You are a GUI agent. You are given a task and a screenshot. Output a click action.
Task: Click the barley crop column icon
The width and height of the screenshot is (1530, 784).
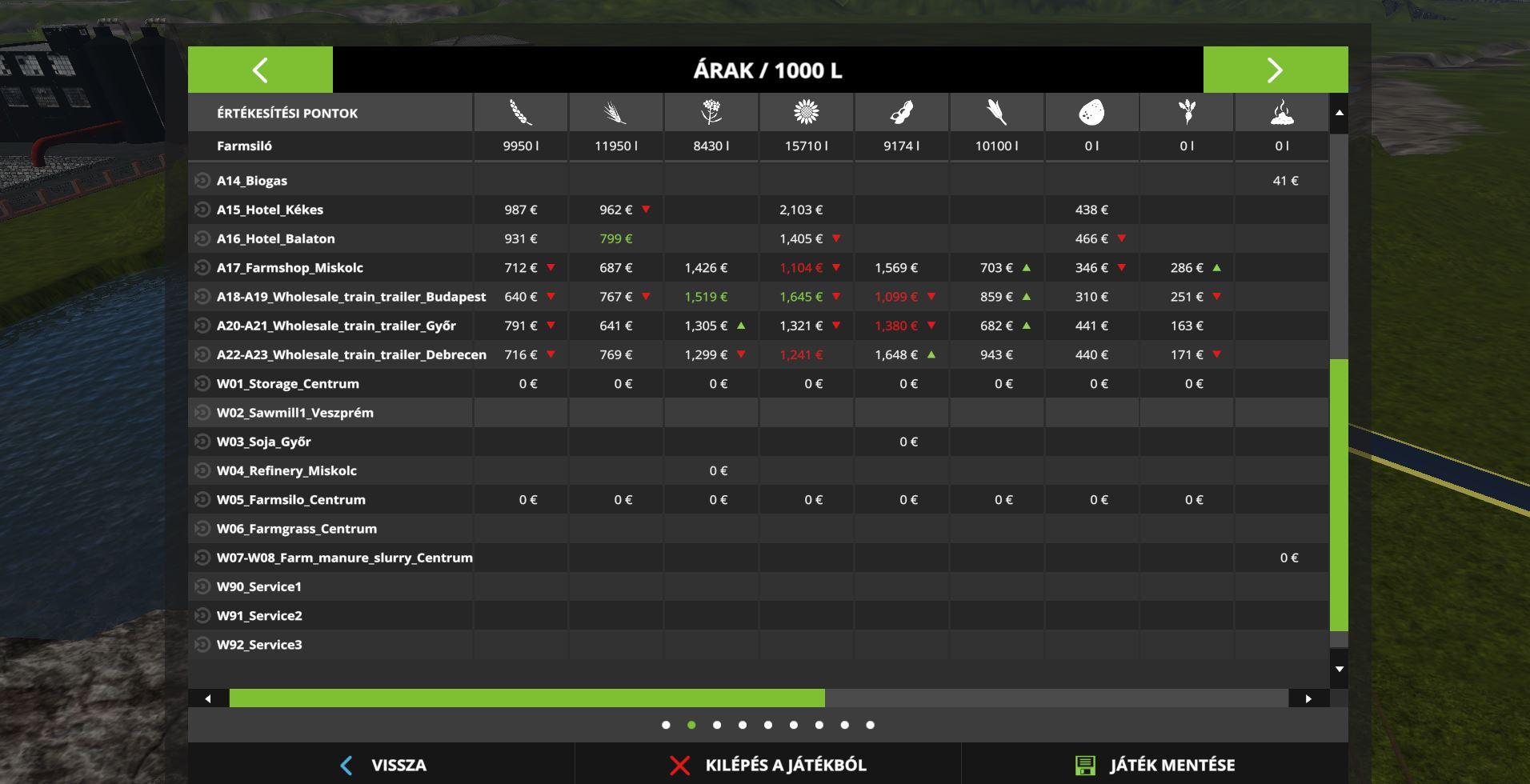pyautogui.click(x=615, y=113)
